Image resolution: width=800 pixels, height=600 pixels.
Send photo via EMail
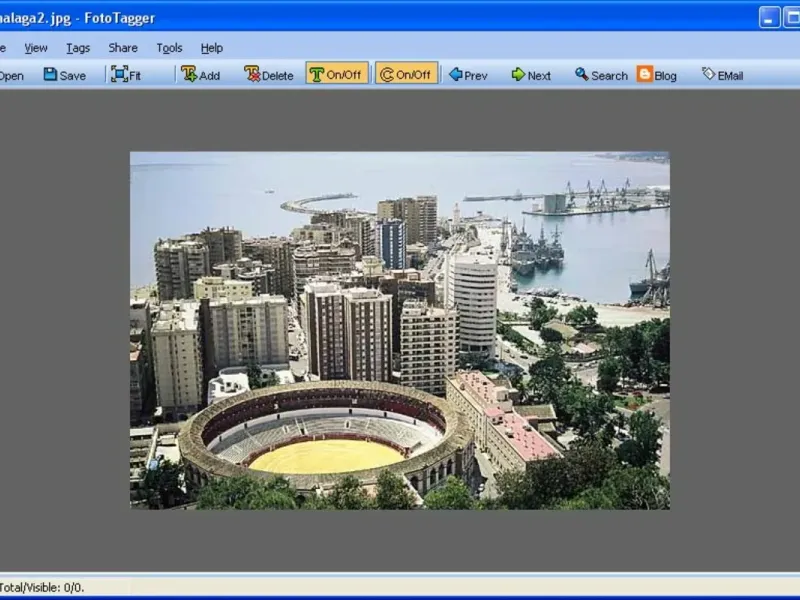click(x=722, y=75)
